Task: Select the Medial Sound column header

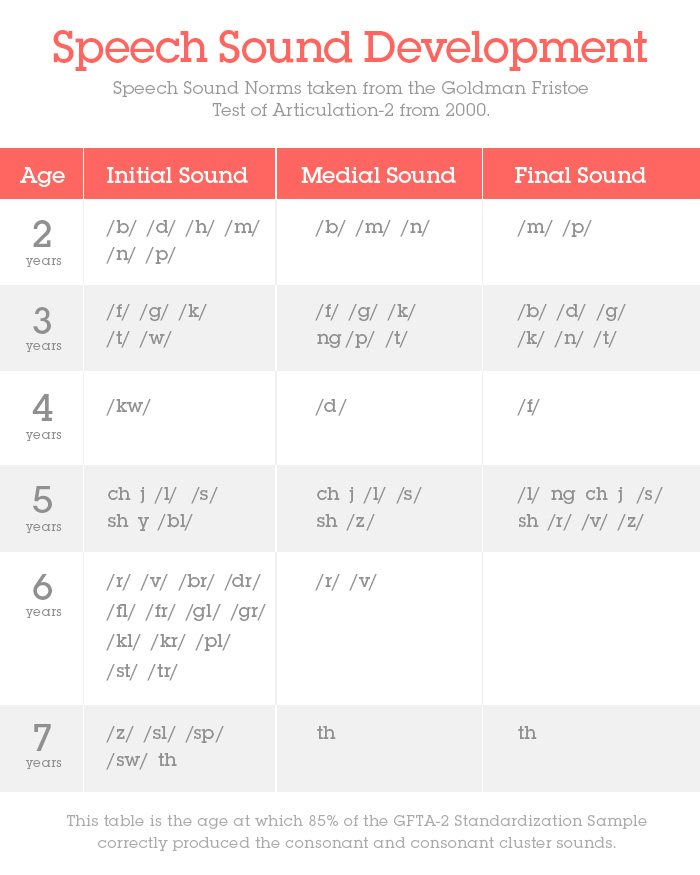Action: (x=378, y=176)
